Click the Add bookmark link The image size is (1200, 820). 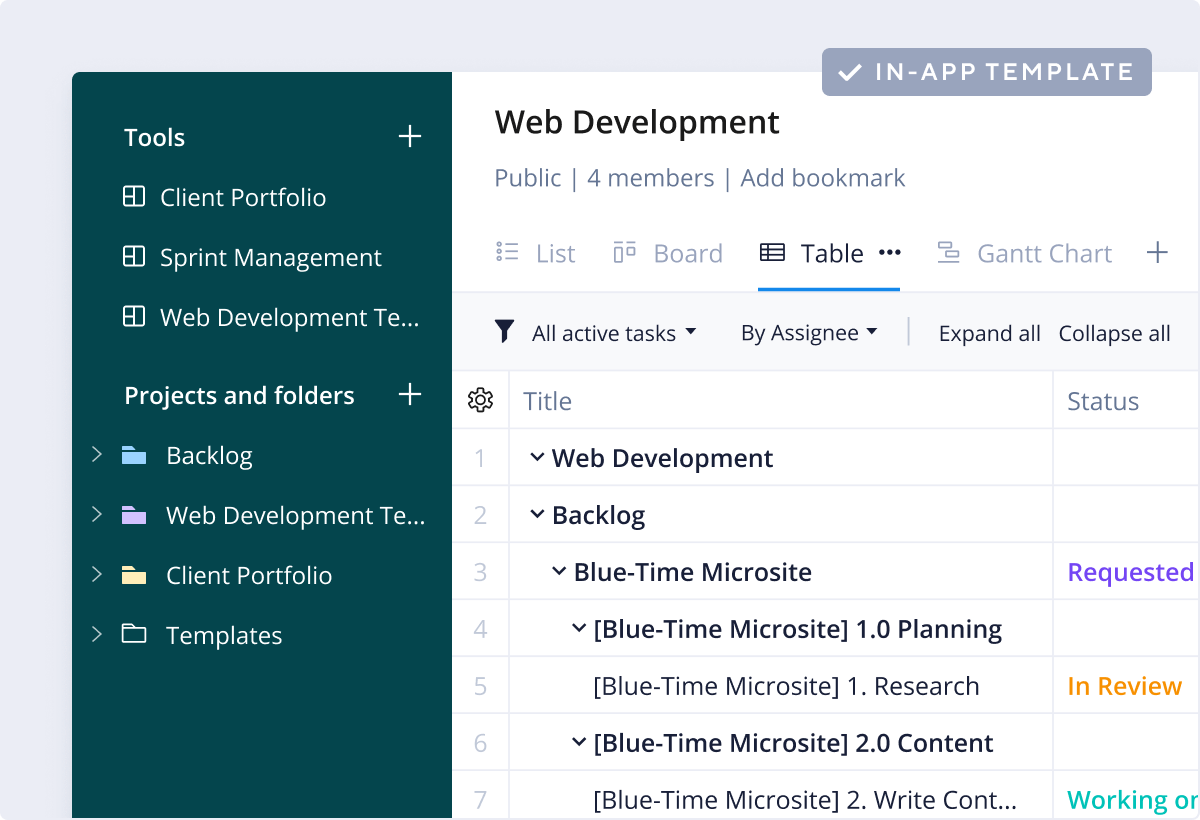[823, 178]
